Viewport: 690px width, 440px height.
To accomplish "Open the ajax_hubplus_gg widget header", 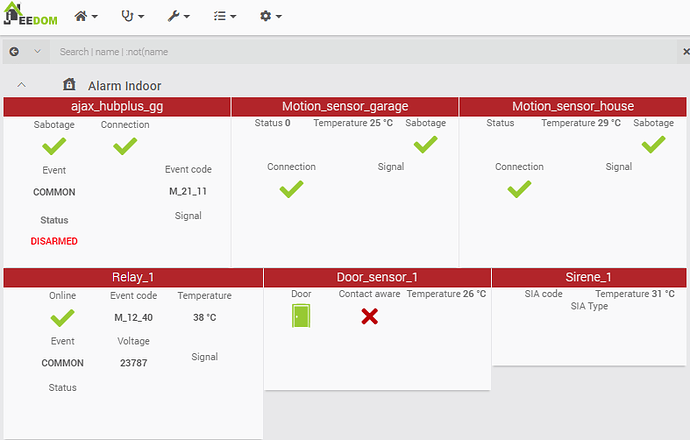I will (117, 106).
